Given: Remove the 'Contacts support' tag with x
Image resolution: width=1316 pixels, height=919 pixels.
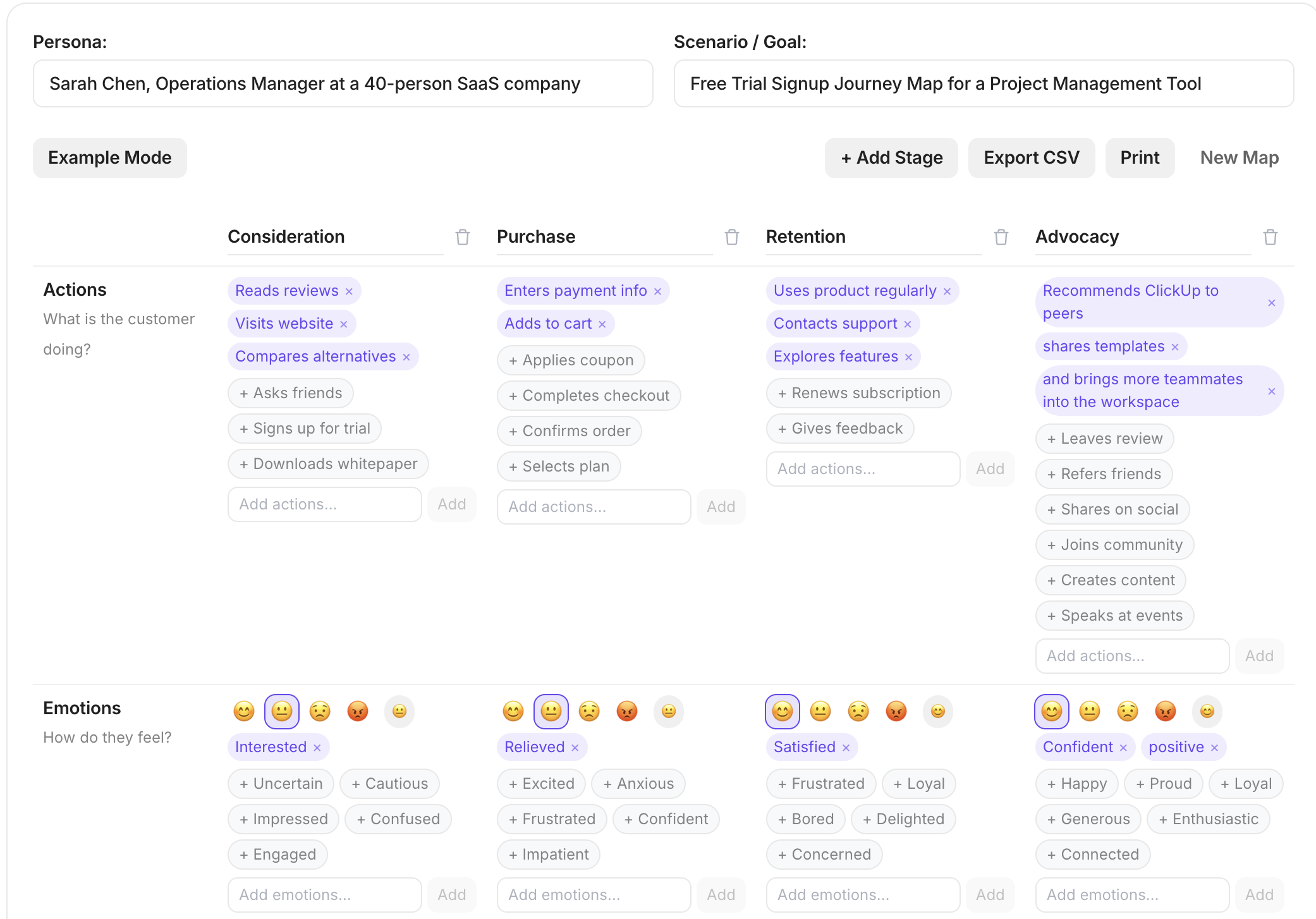Looking at the screenshot, I should [x=908, y=324].
